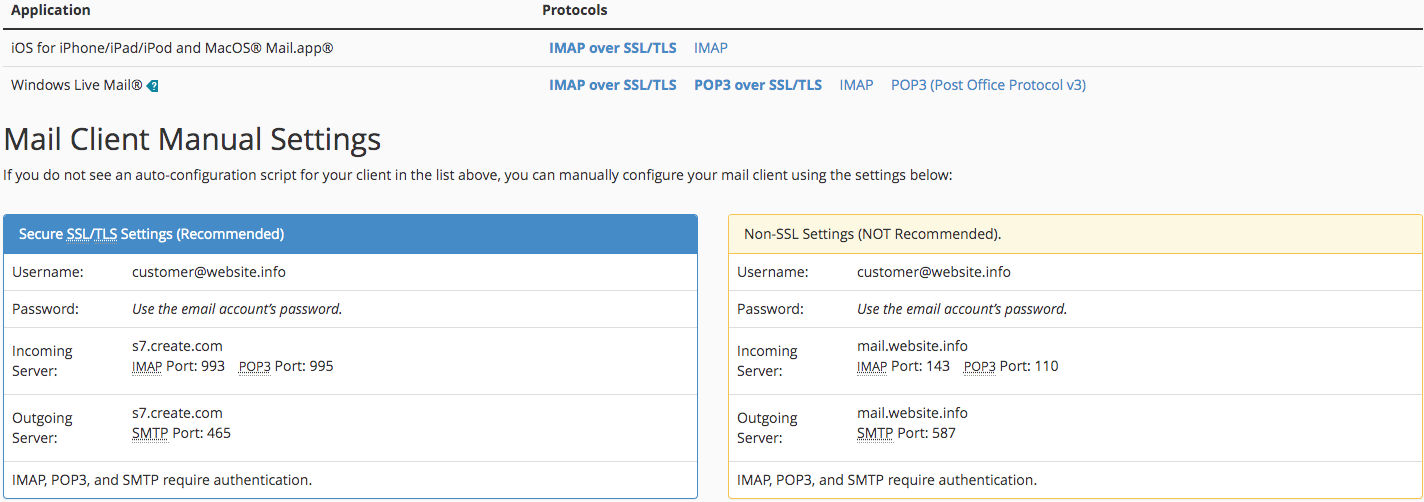Open IMAP over SSL/TLS script for iOS Mail
Viewport: 1424px width, 502px height.
click(612, 48)
